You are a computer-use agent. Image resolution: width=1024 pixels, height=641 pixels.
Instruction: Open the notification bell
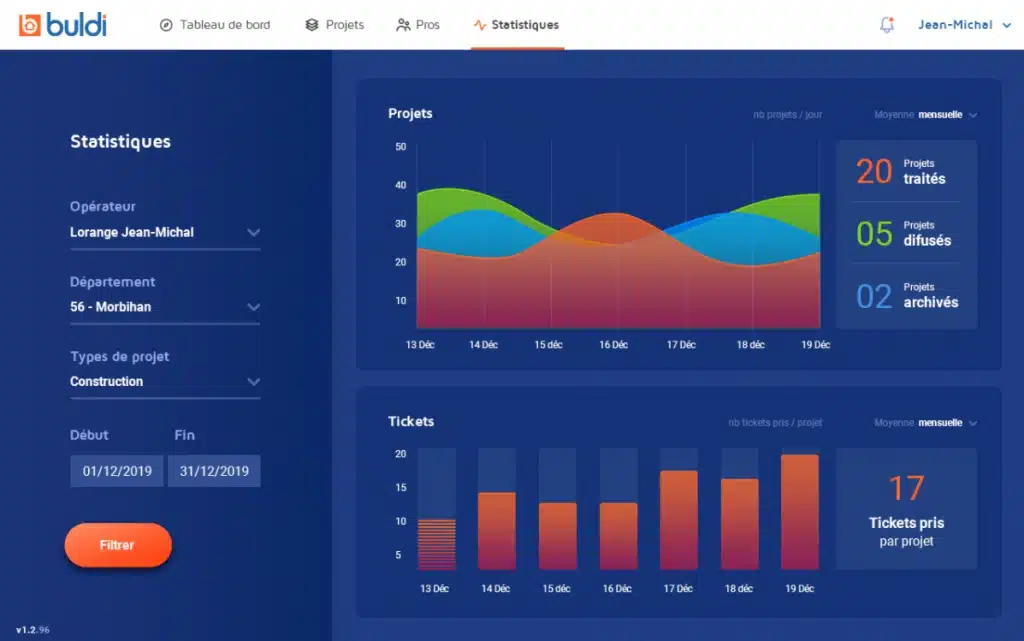pyautogui.click(x=886, y=25)
